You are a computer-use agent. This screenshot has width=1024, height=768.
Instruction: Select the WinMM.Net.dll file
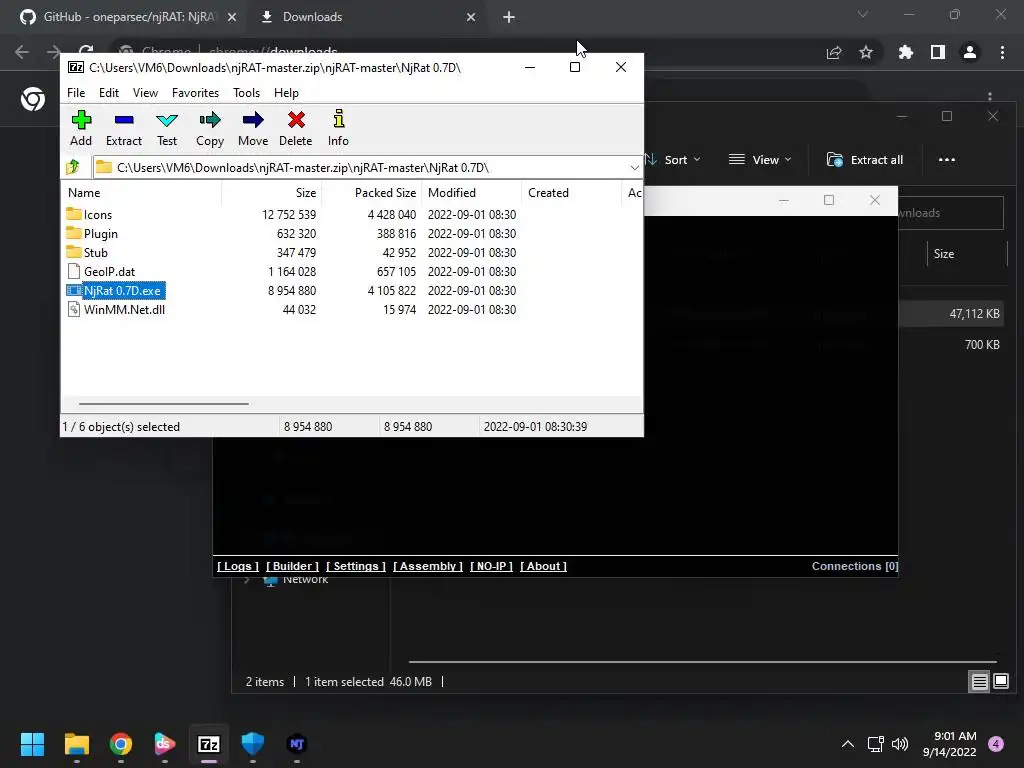point(124,310)
